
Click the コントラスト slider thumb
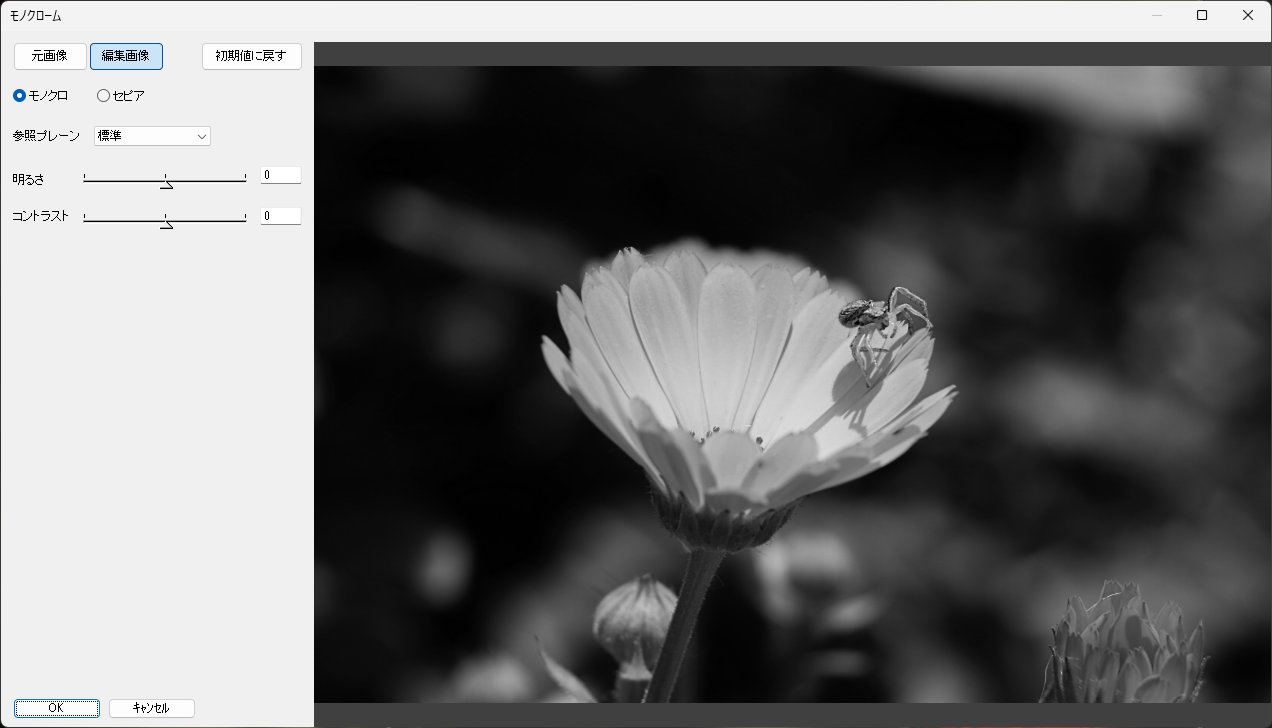[x=166, y=221]
